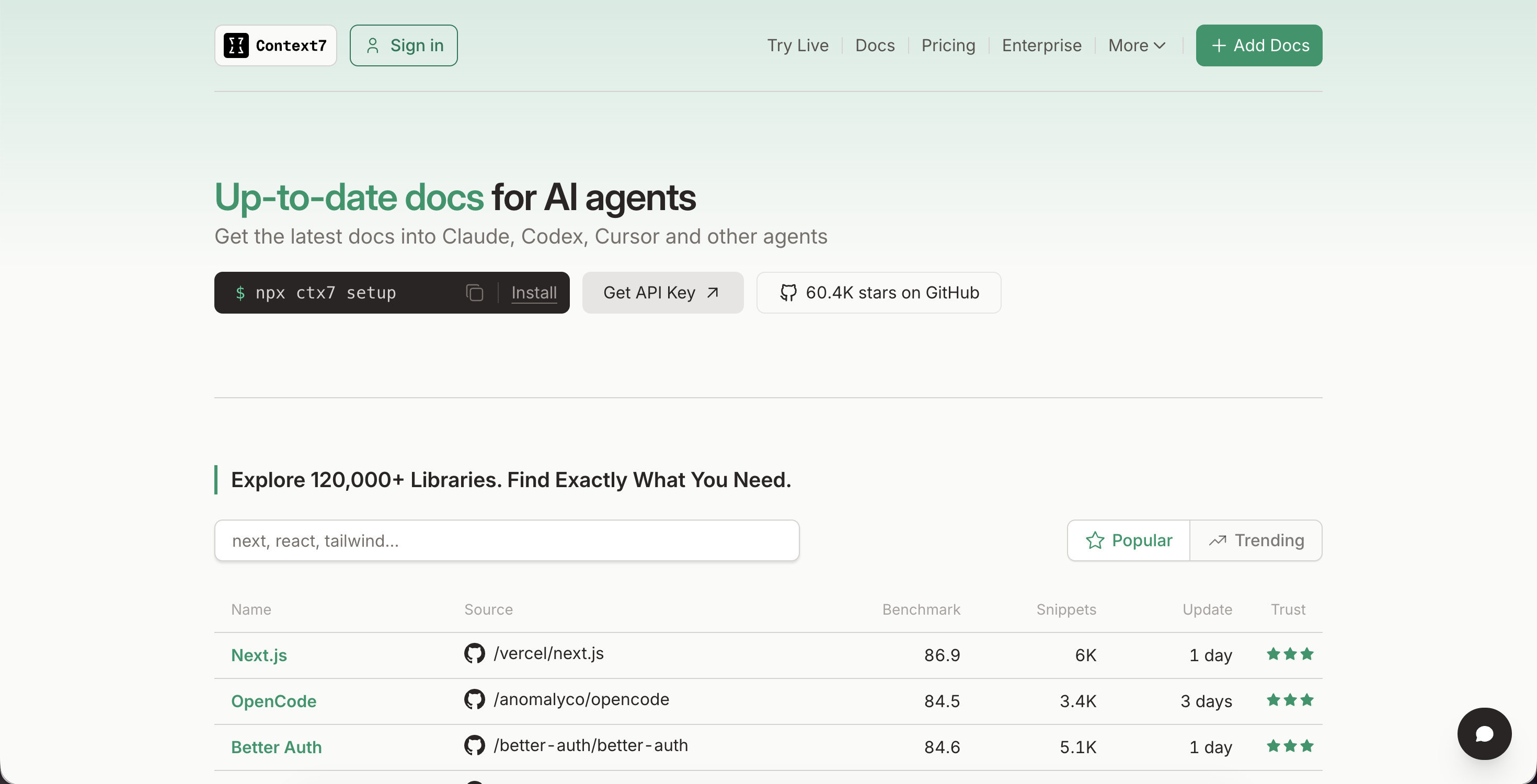The image size is (1537, 784).
Task: Open 60.4K stars on GitHub button
Action: (879, 292)
